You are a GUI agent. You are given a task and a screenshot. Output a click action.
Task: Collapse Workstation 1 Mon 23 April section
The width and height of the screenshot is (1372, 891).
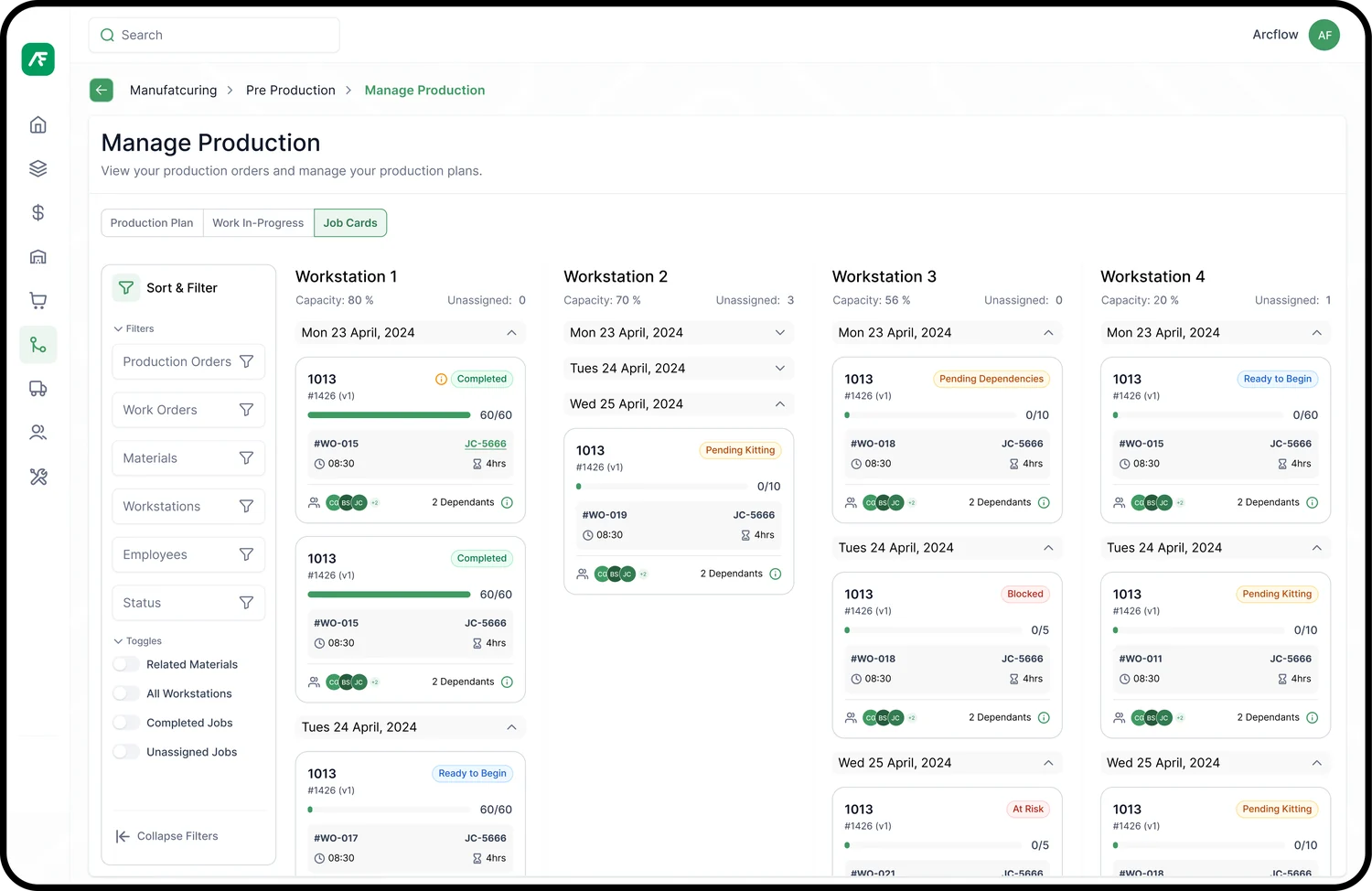(511, 333)
